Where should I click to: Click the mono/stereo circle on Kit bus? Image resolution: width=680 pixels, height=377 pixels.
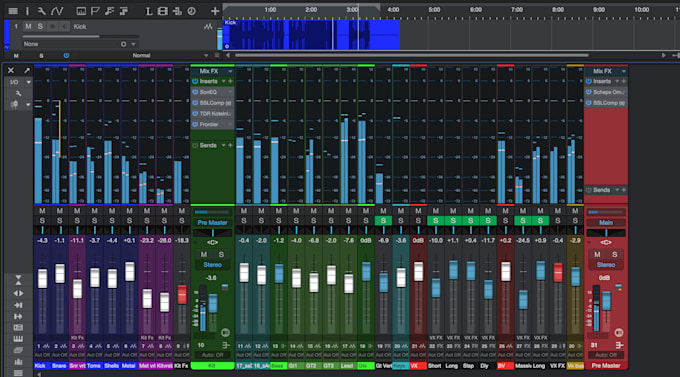click(225, 332)
